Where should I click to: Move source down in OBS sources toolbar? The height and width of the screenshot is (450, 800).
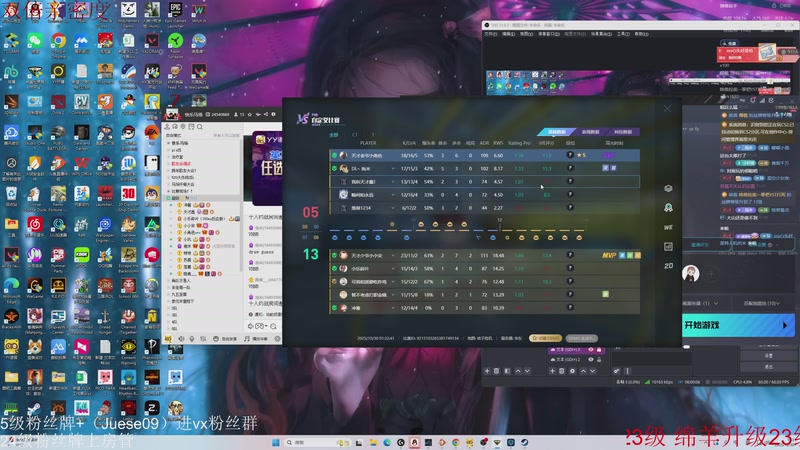[x=592, y=371]
